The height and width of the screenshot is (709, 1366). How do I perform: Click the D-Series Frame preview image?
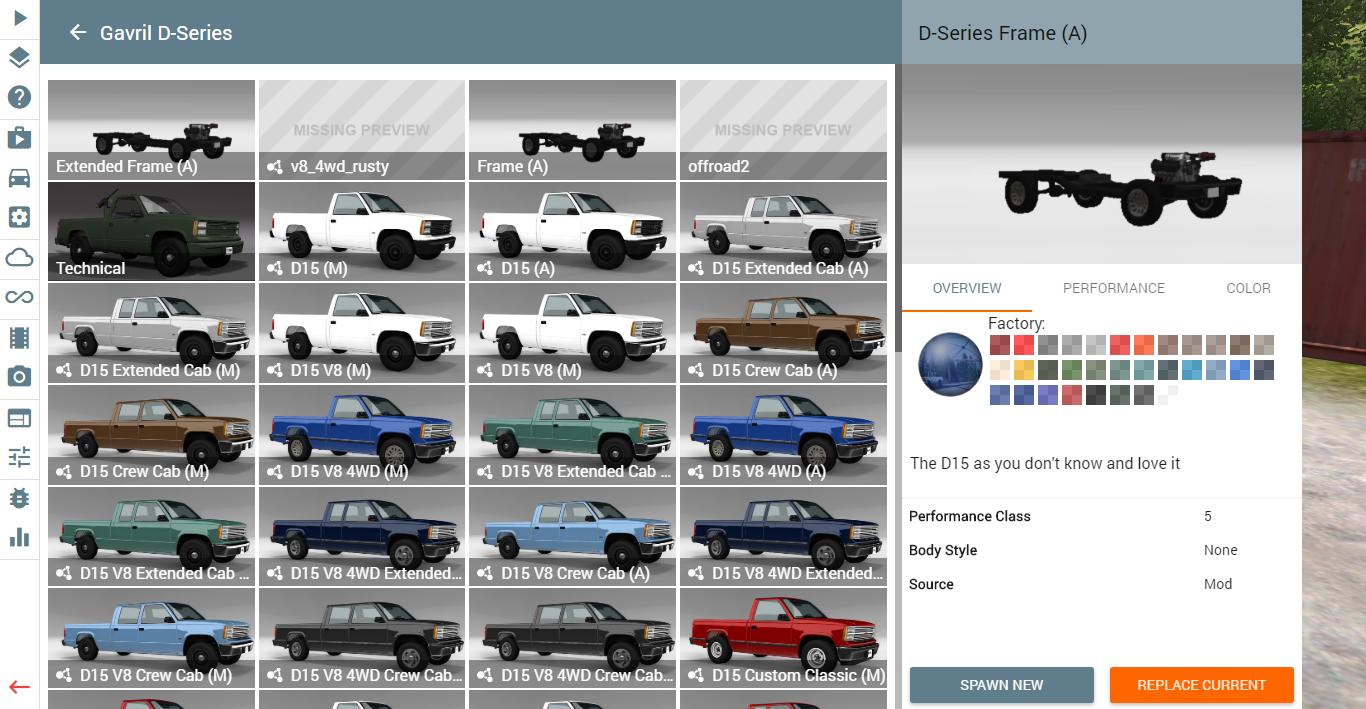click(1102, 165)
